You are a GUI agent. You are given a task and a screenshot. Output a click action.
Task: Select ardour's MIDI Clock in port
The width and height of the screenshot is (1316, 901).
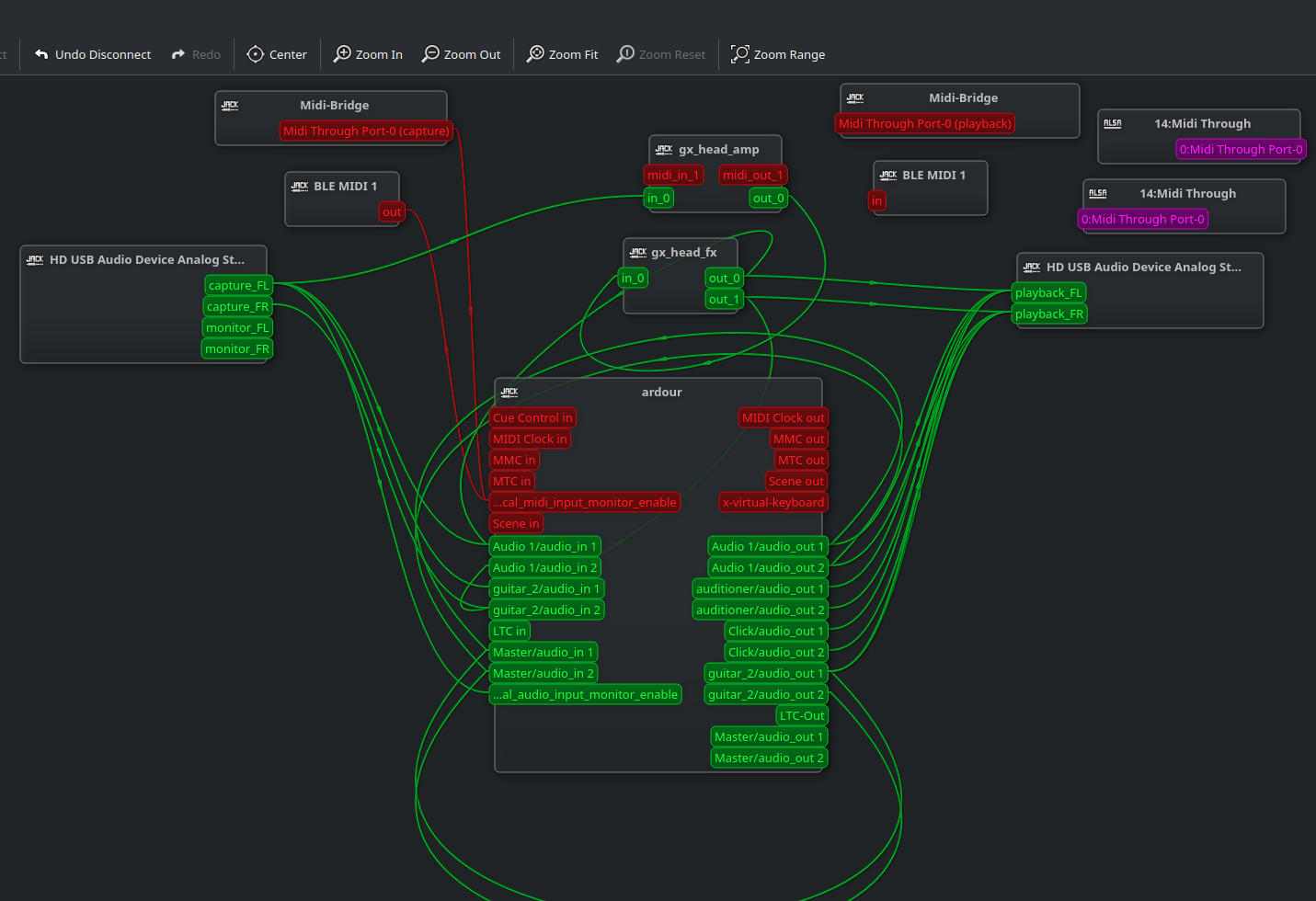(530, 439)
